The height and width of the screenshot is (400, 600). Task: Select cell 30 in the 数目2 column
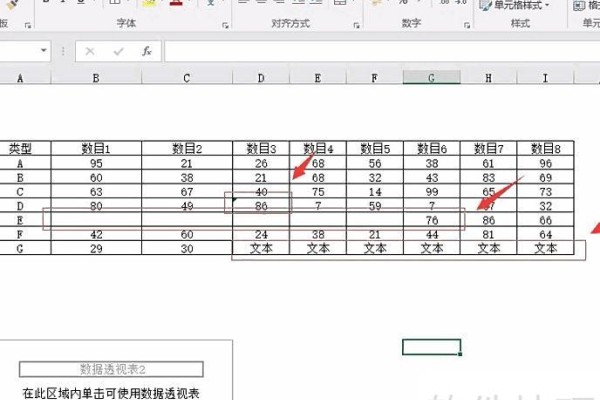click(x=187, y=248)
